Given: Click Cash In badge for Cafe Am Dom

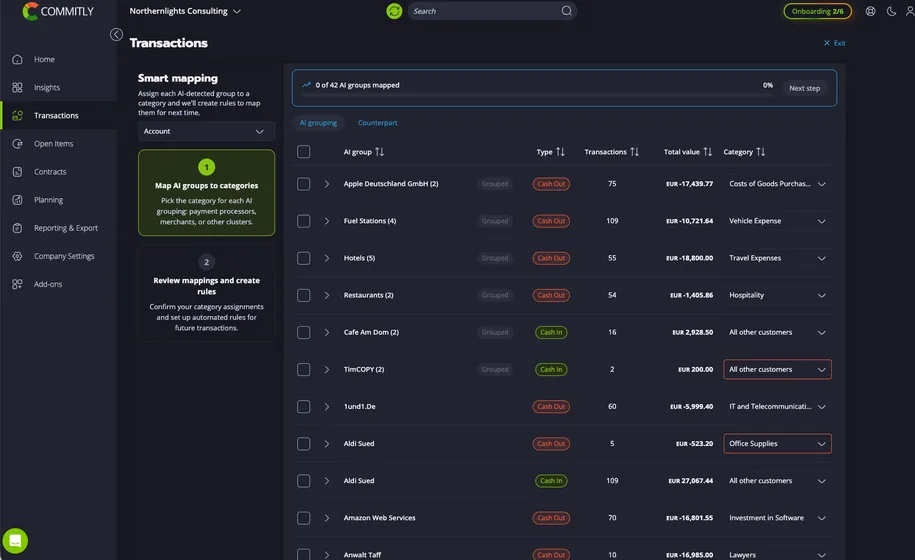Looking at the screenshot, I should [x=551, y=332].
